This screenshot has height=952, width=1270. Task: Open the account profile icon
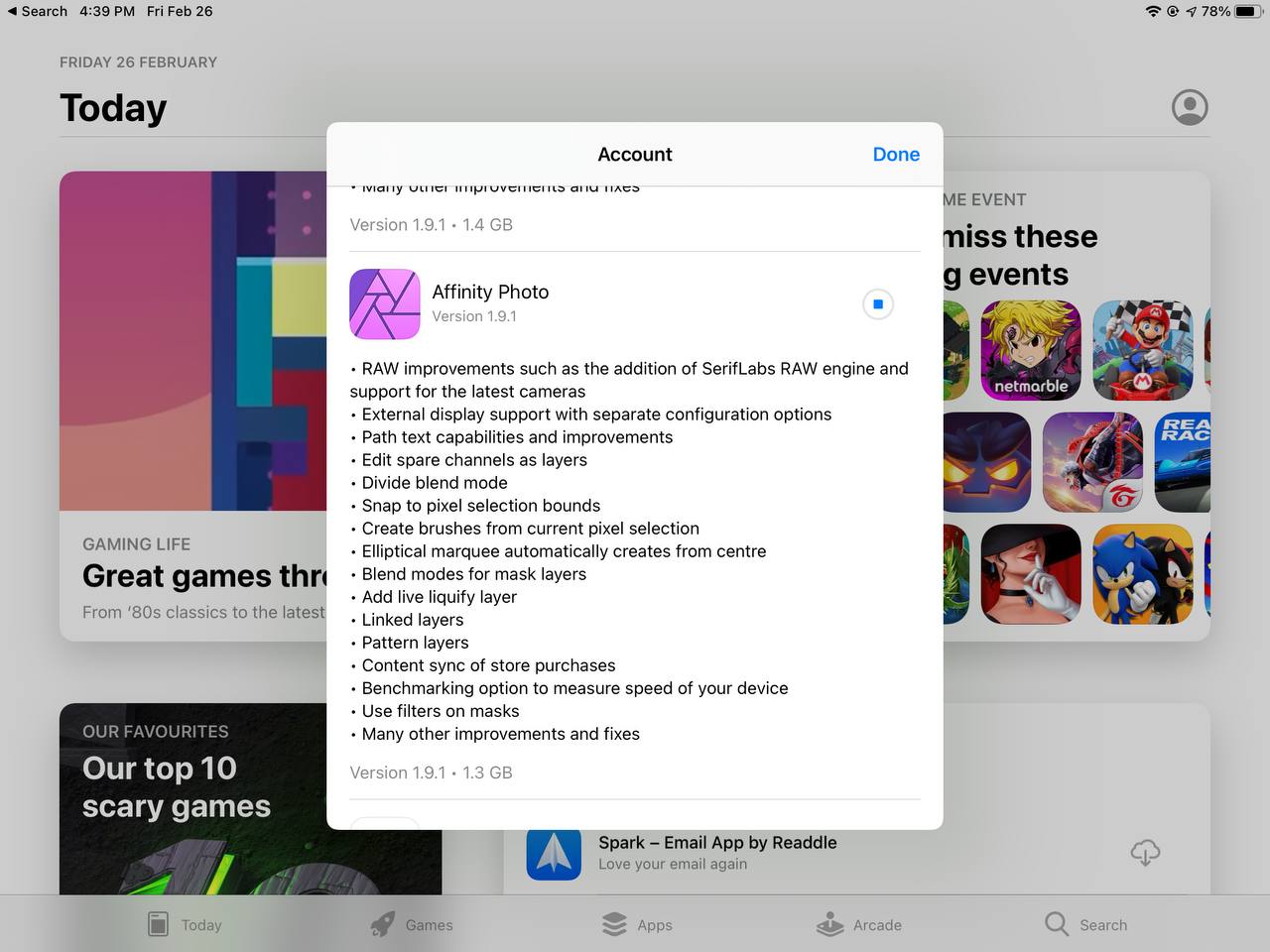coord(1190,107)
